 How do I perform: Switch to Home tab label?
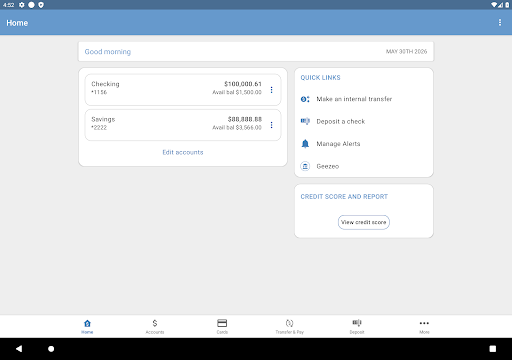click(x=87, y=332)
